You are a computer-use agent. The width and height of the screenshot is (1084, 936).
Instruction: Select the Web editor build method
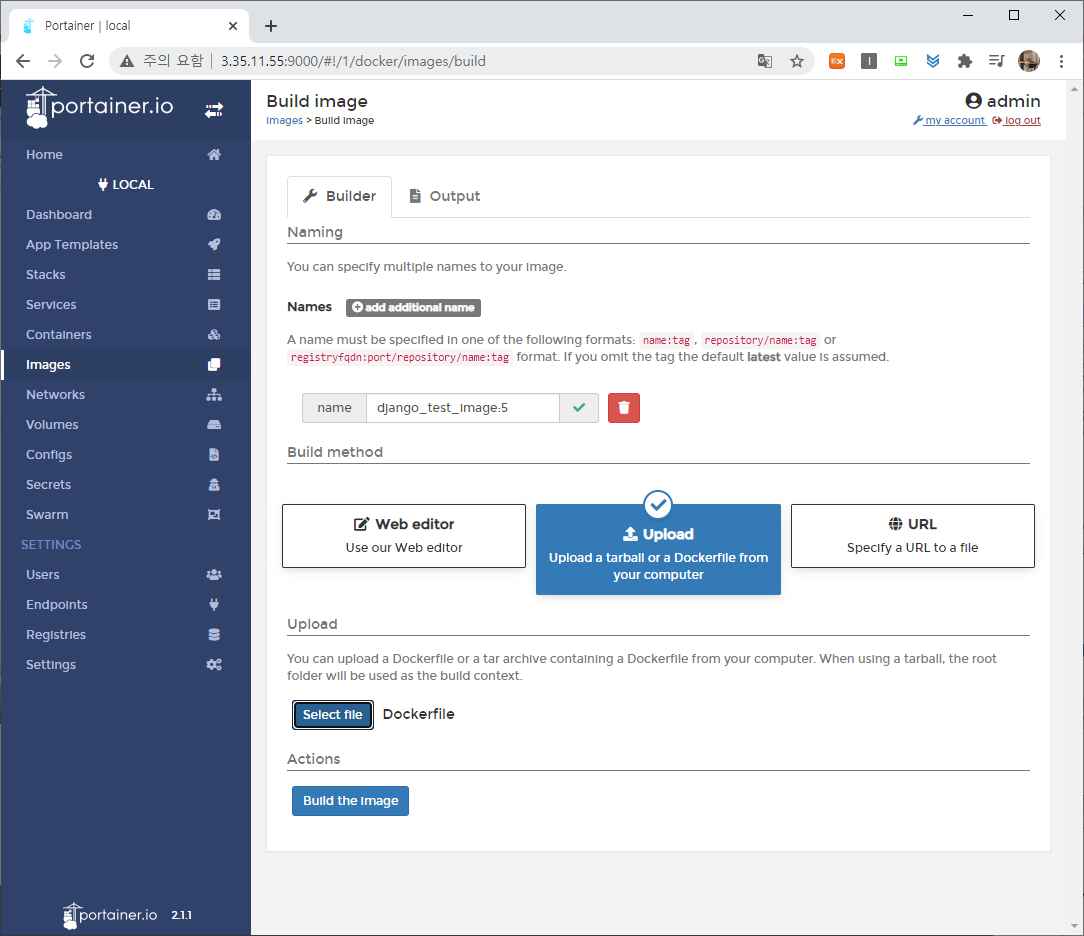404,536
